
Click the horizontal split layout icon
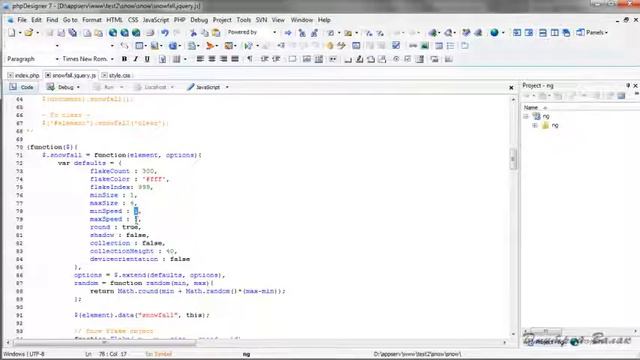coord(542,33)
